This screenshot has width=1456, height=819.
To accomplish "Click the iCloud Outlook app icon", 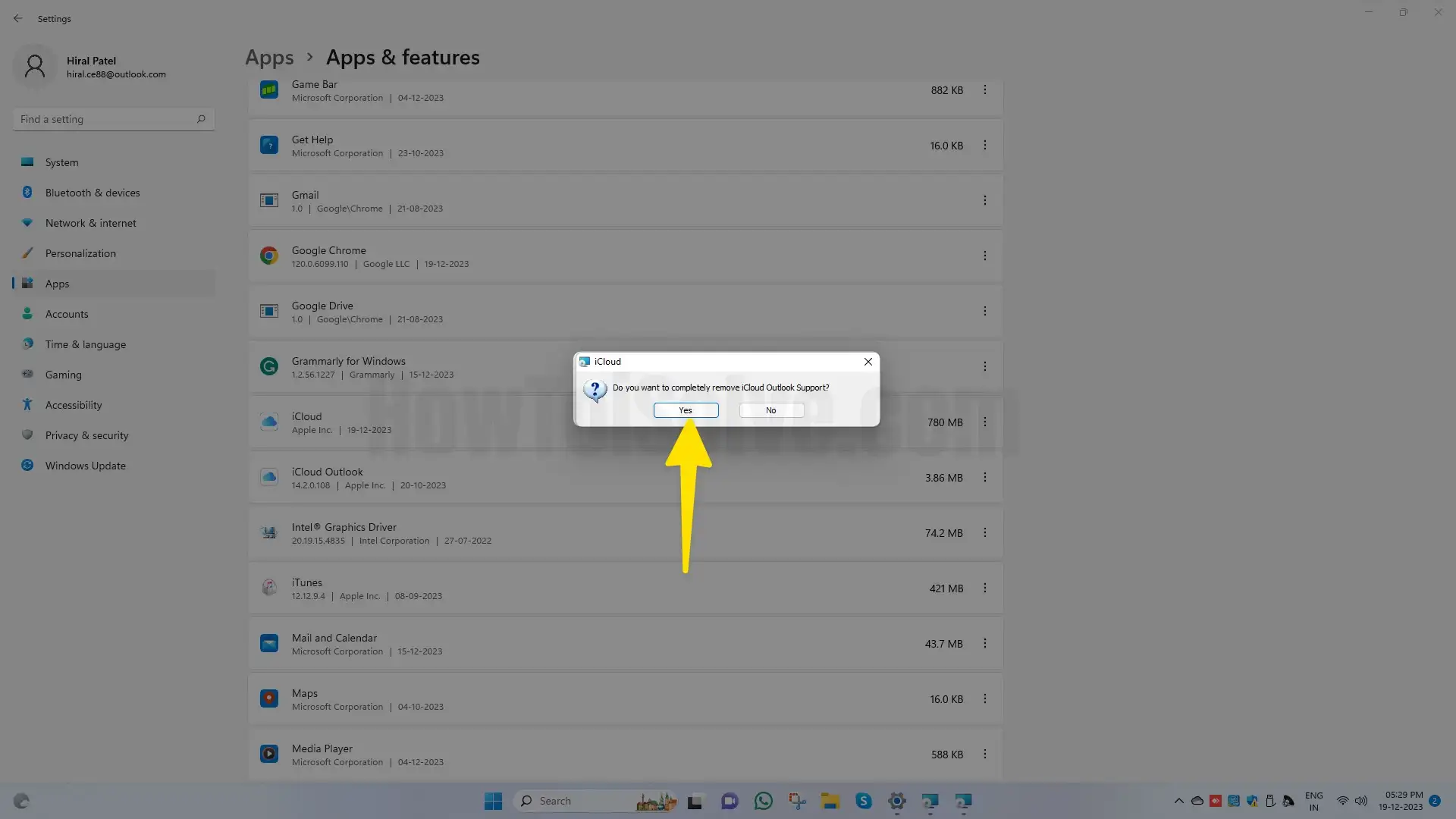I will (269, 478).
